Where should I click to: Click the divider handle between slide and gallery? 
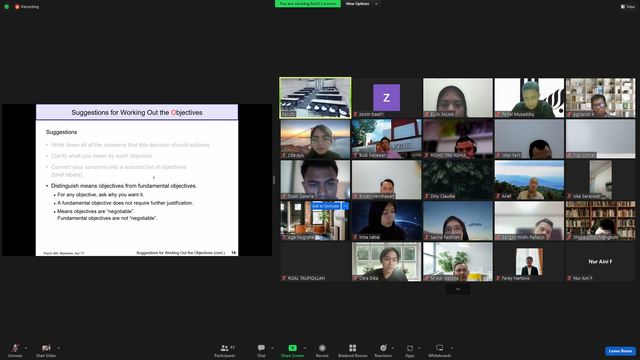point(274,180)
